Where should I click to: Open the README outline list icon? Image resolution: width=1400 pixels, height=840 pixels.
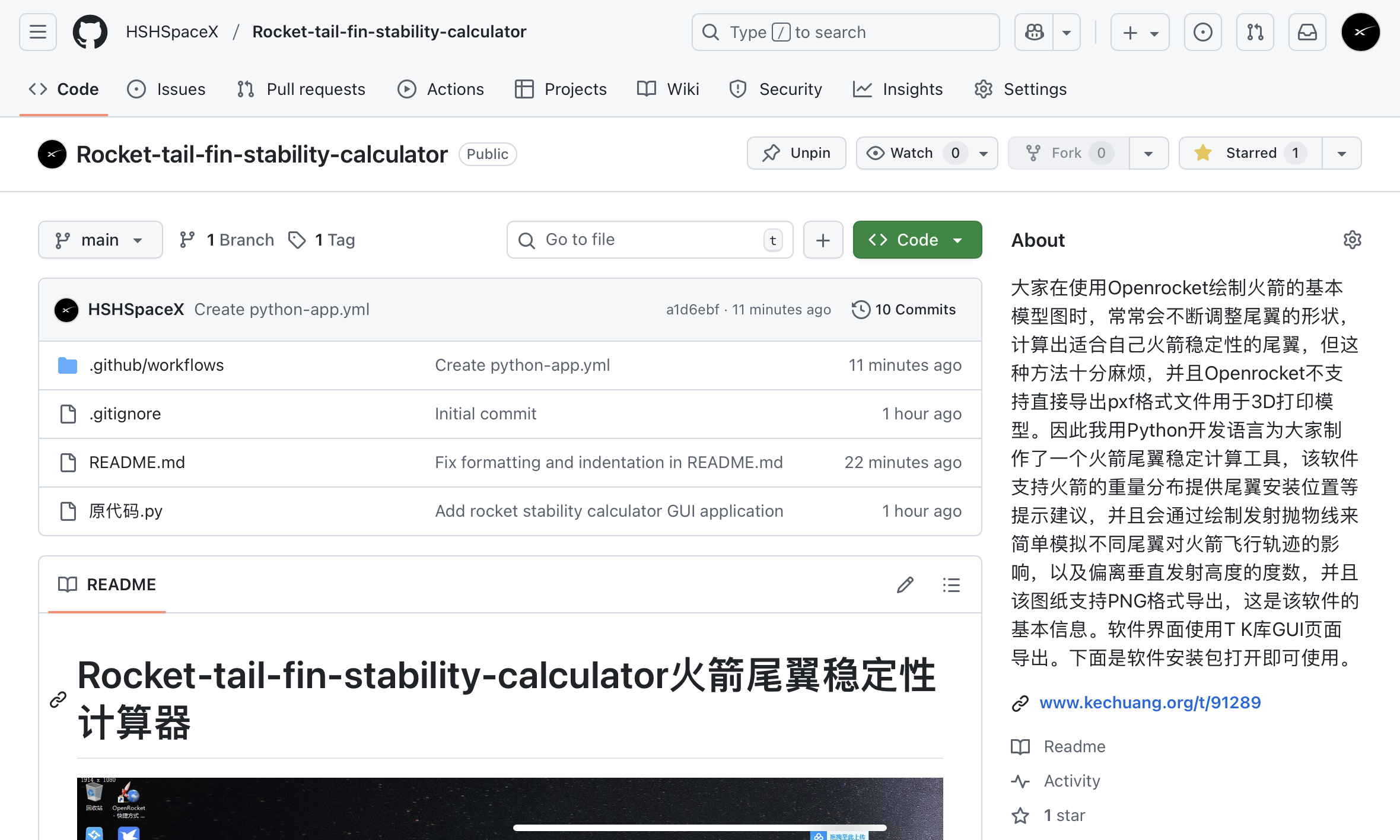[x=951, y=585]
